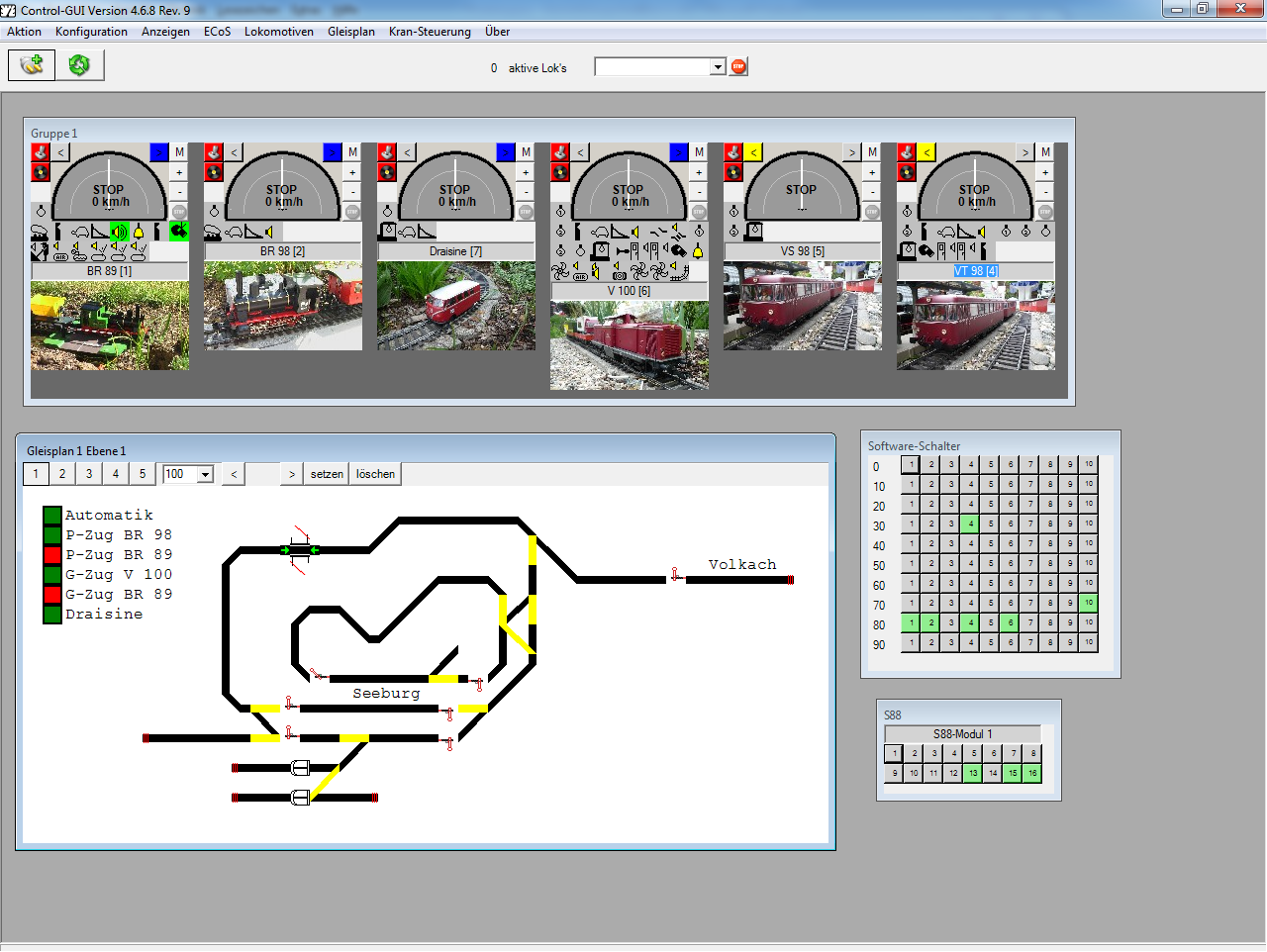Screen dimensions: 1267x952
Task: Click the yellow bell function icon on BR 89
Action: [139, 232]
